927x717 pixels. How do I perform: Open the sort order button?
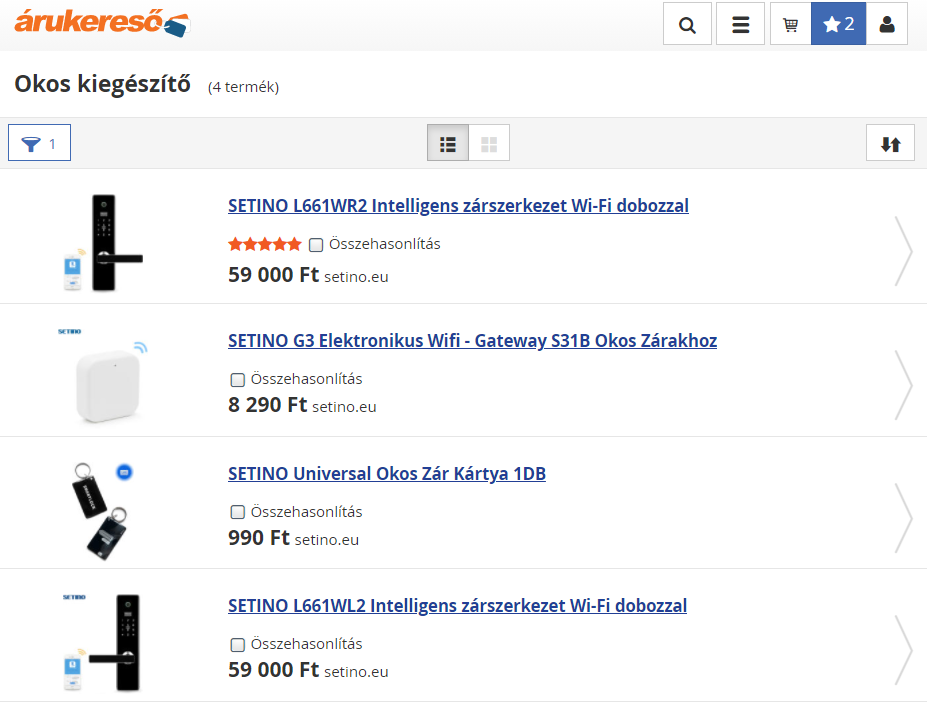tap(890, 143)
